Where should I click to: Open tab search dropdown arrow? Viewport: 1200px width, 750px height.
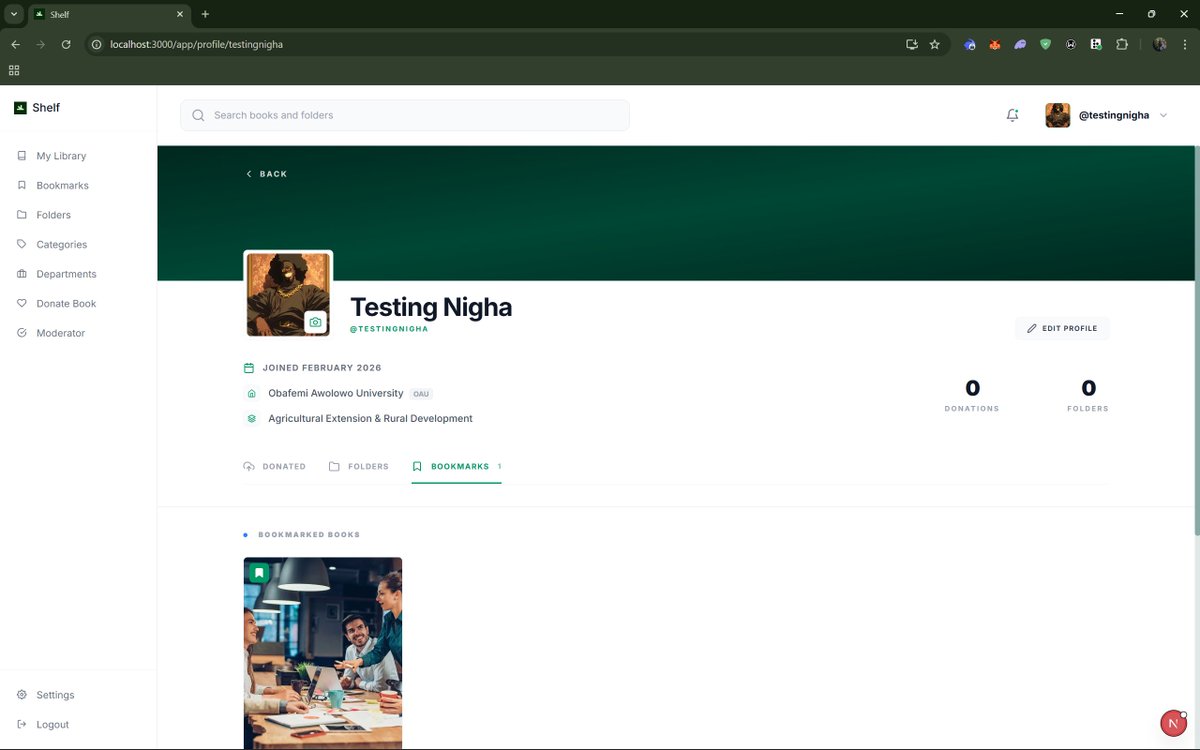pos(14,14)
